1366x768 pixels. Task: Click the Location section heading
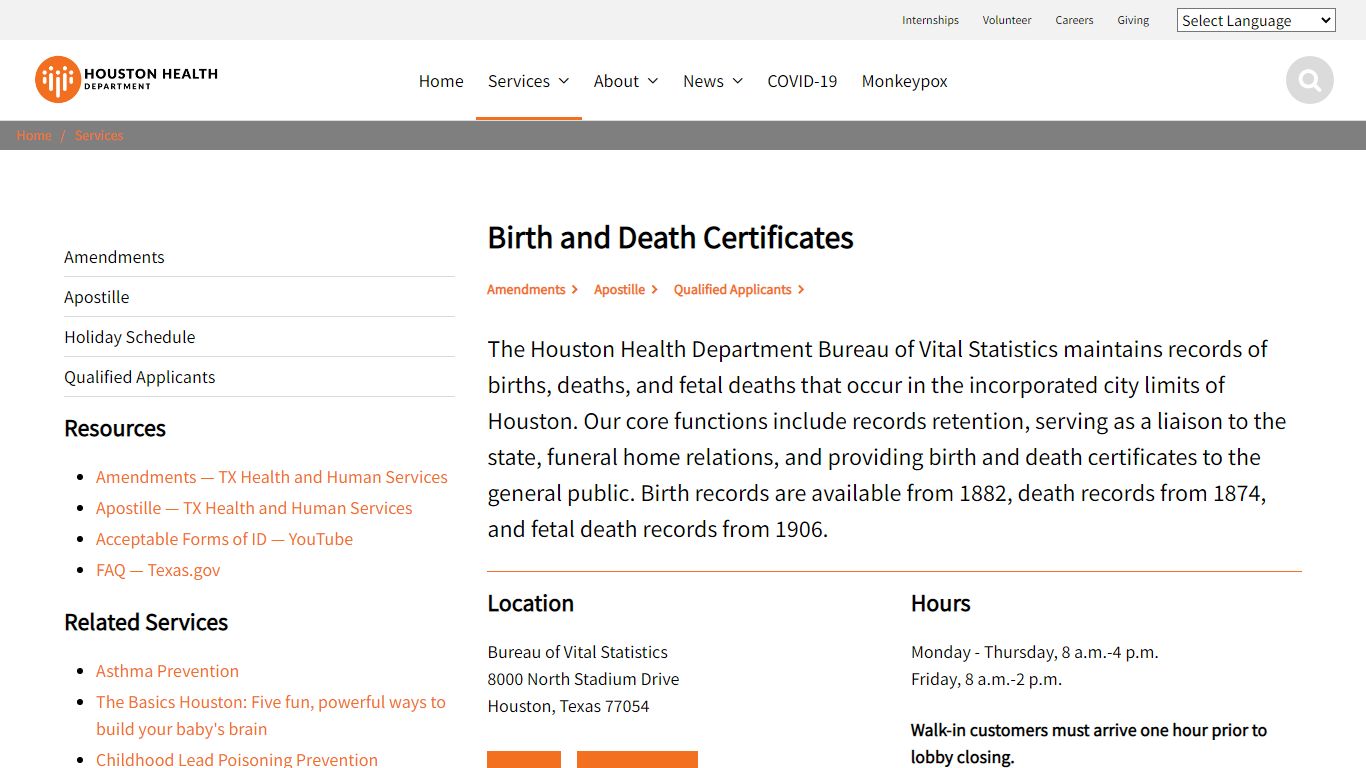point(530,603)
